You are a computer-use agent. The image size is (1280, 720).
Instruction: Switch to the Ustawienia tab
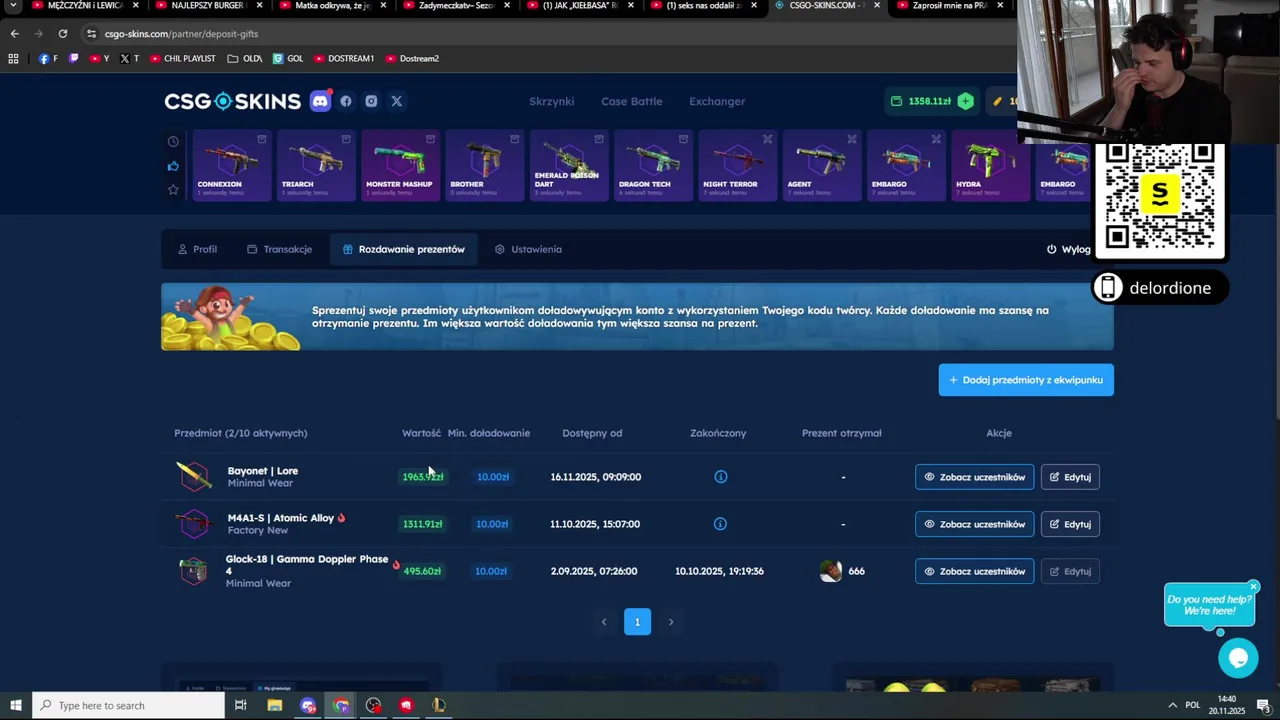pos(528,249)
